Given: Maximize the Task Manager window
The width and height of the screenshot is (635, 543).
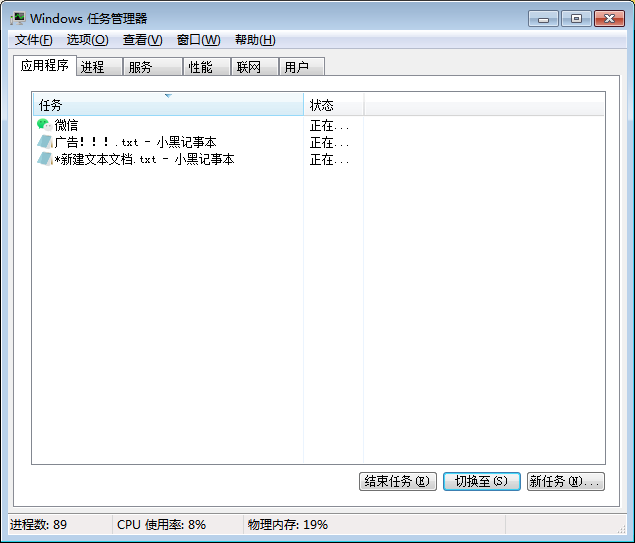Looking at the screenshot, I should pos(576,19).
